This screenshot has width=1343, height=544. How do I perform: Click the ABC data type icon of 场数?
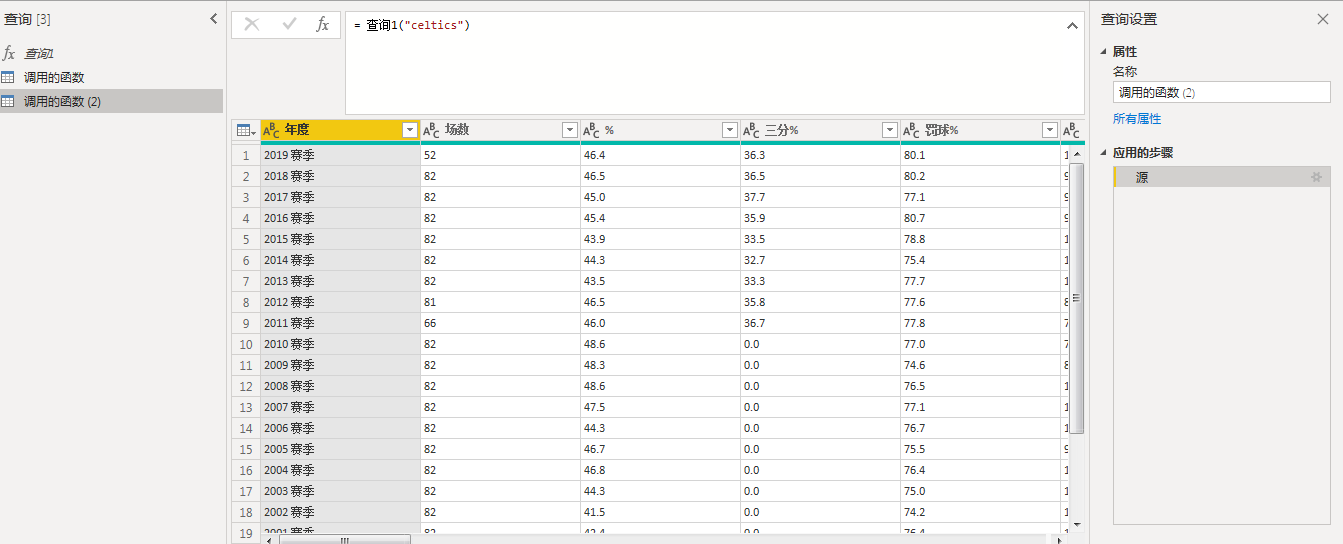431,130
